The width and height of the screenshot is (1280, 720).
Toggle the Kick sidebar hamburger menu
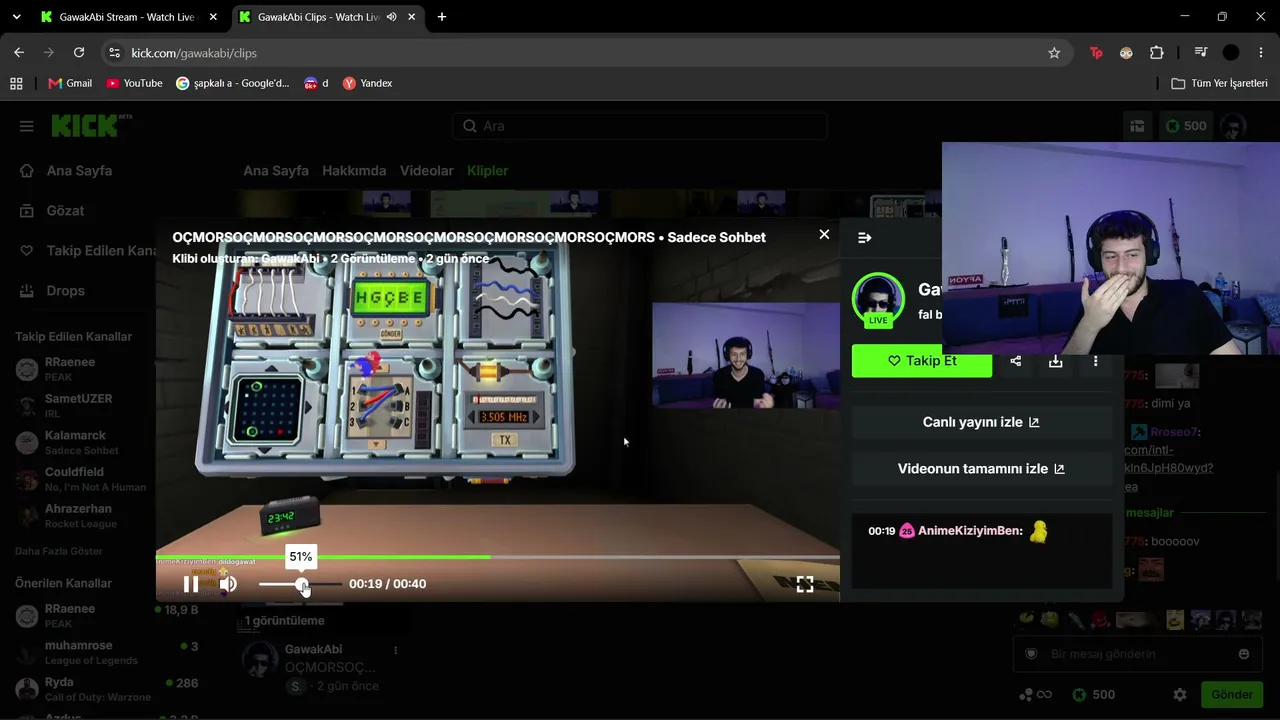pyautogui.click(x=27, y=126)
